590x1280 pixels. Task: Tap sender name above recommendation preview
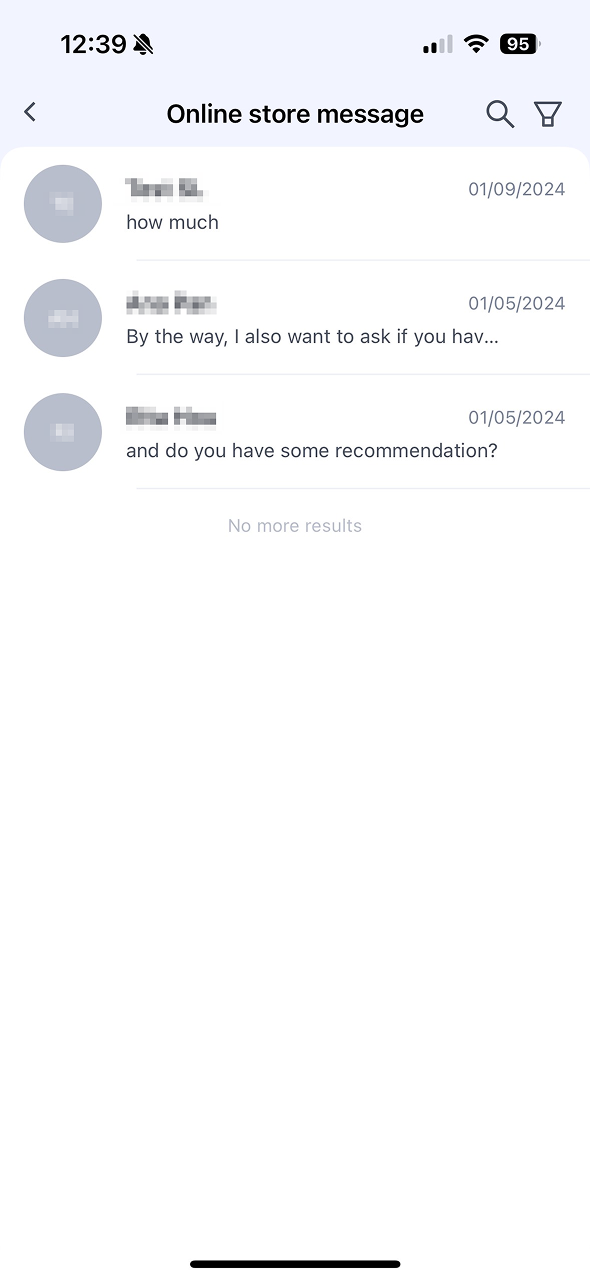171,417
